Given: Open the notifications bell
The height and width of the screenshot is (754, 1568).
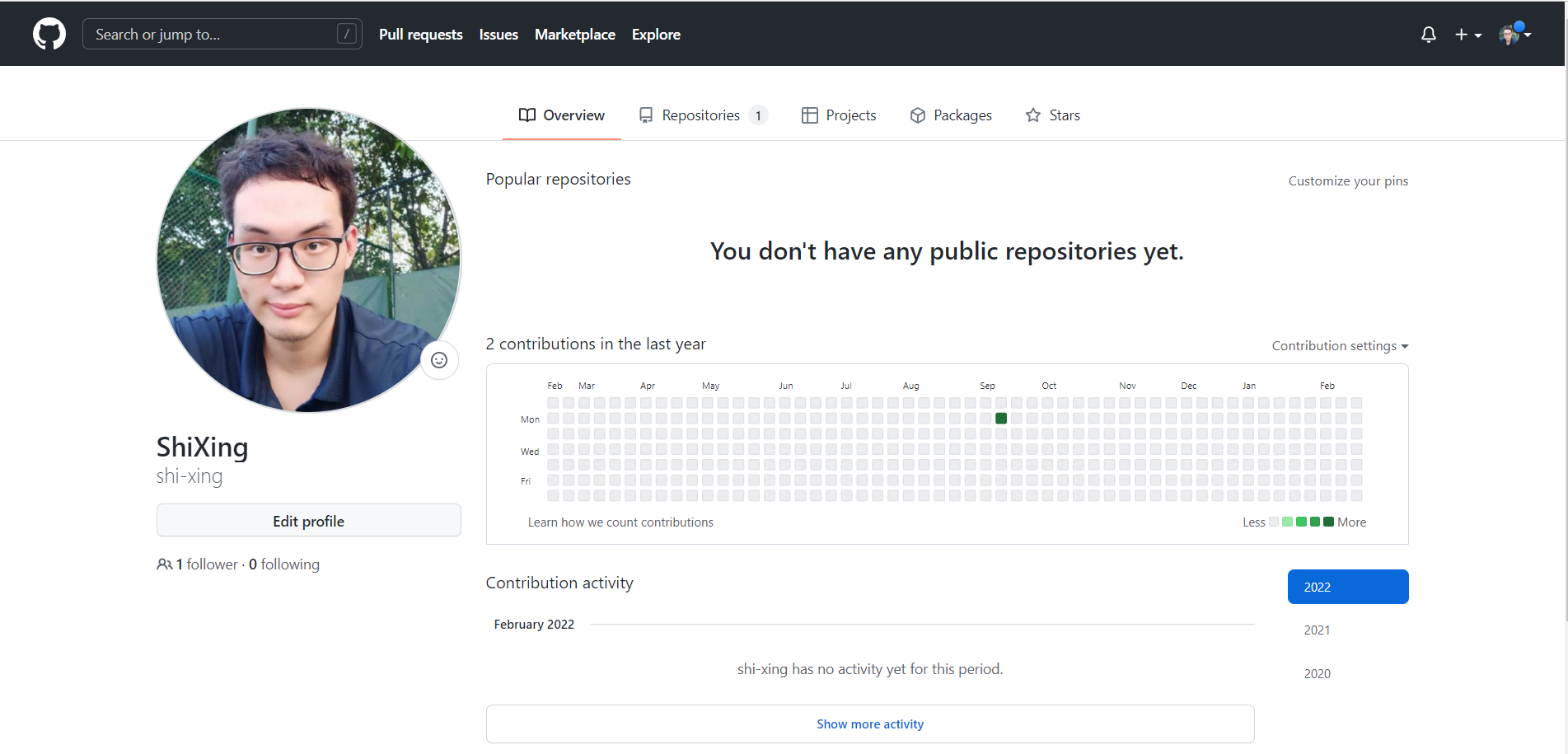Looking at the screenshot, I should 1428,35.
